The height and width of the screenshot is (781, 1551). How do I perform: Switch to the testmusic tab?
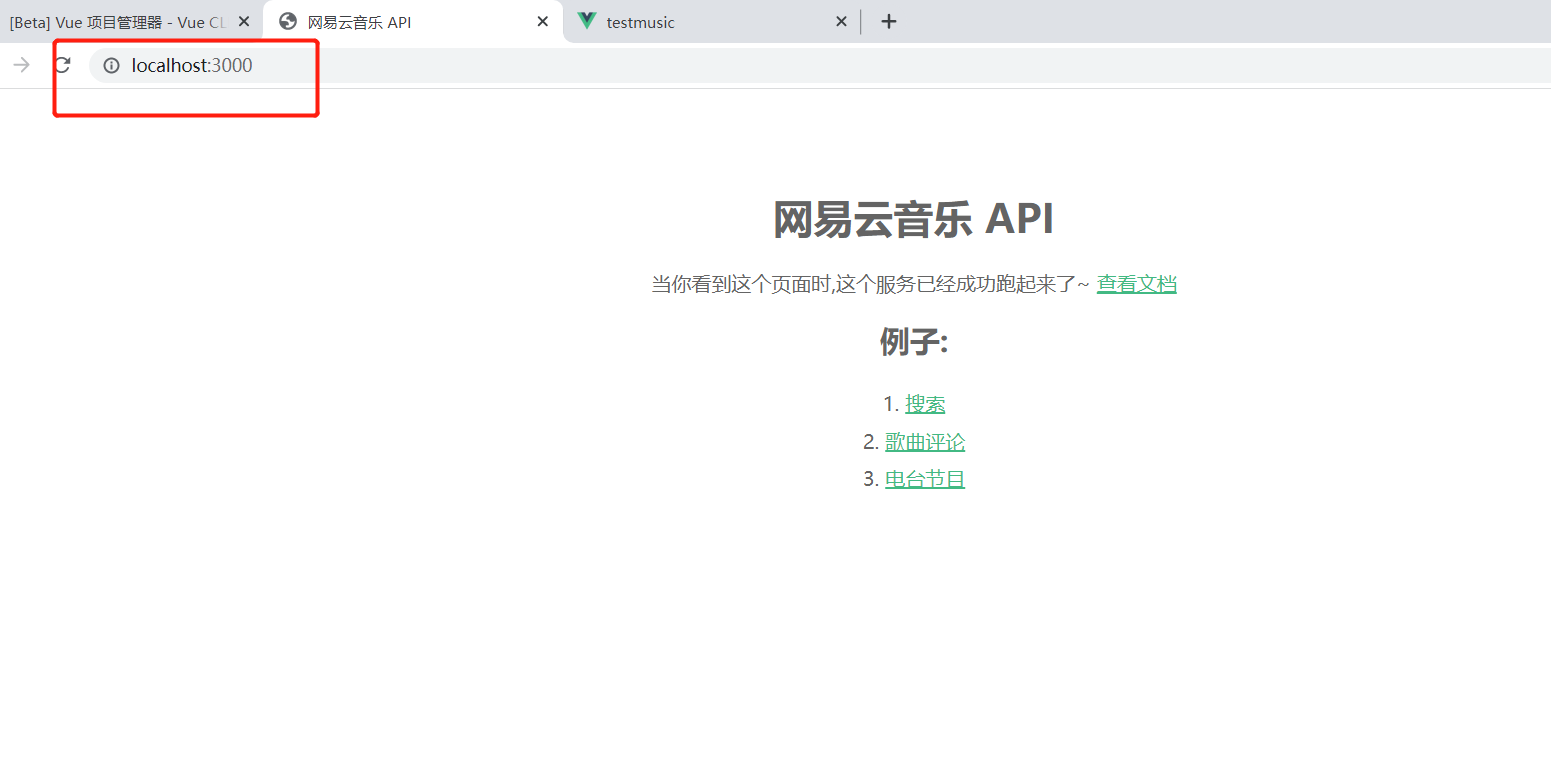click(x=710, y=22)
